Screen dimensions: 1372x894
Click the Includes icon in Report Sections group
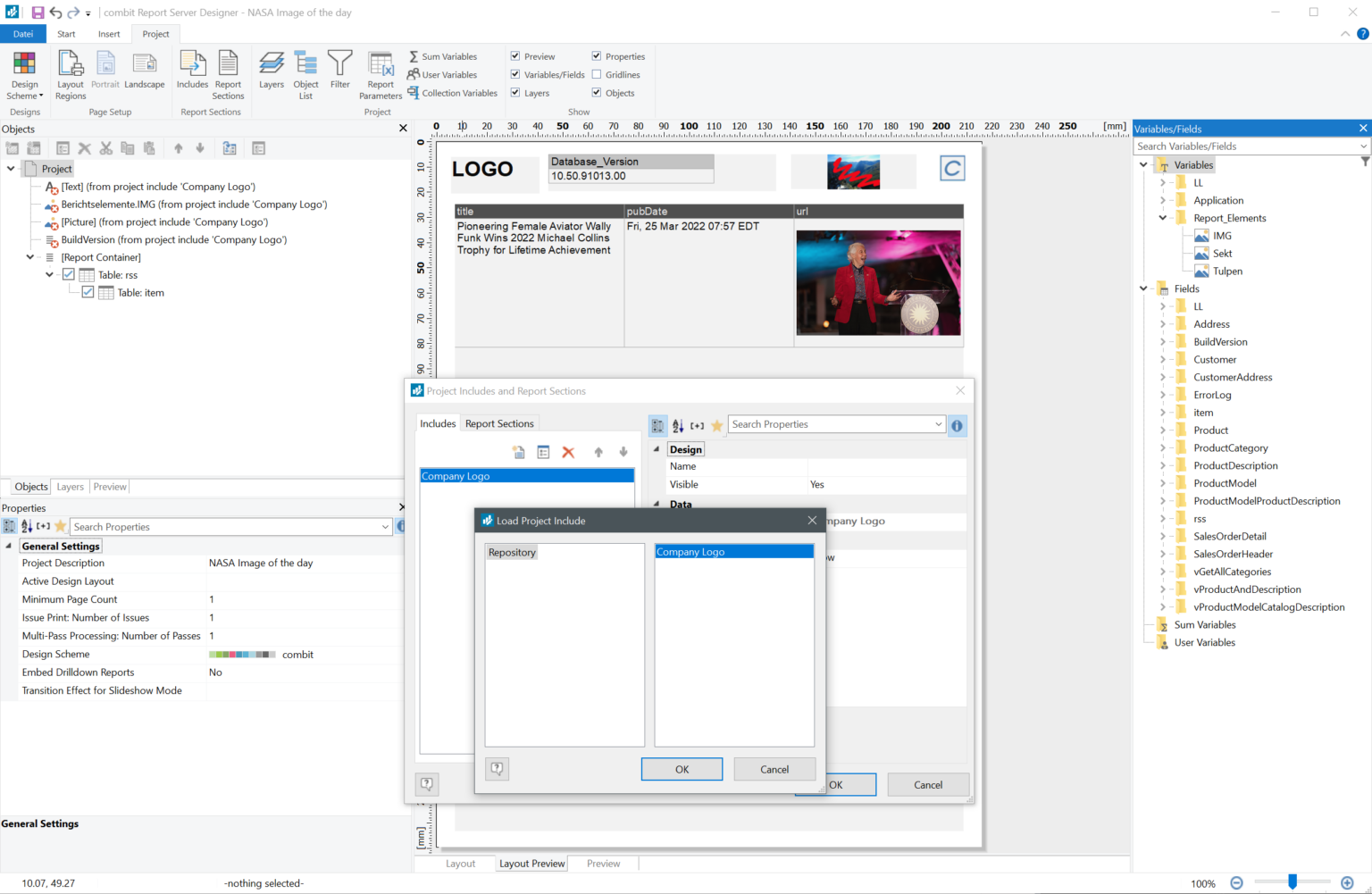coord(192,74)
